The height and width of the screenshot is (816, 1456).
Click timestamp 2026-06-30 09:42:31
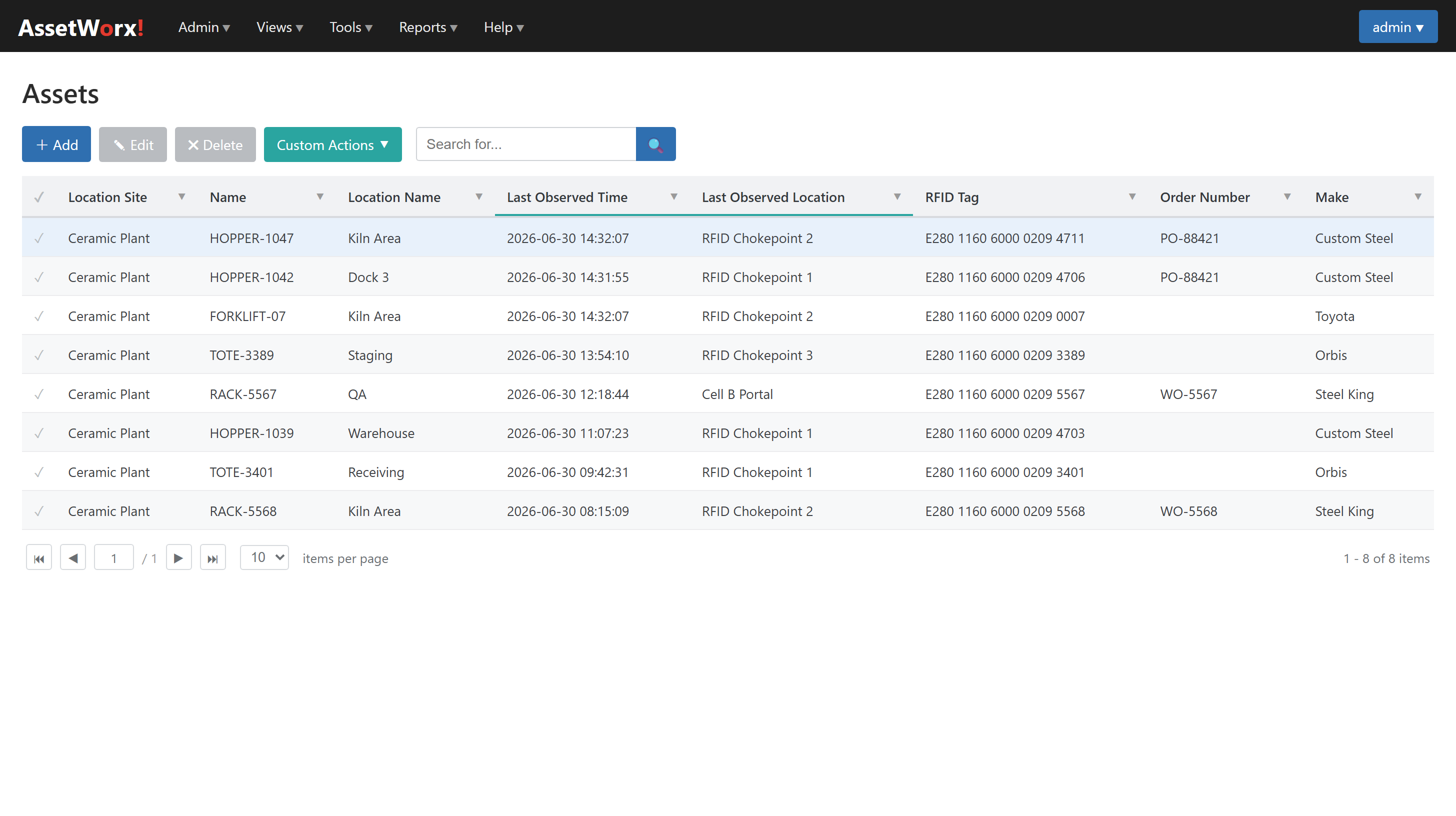click(567, 472)
